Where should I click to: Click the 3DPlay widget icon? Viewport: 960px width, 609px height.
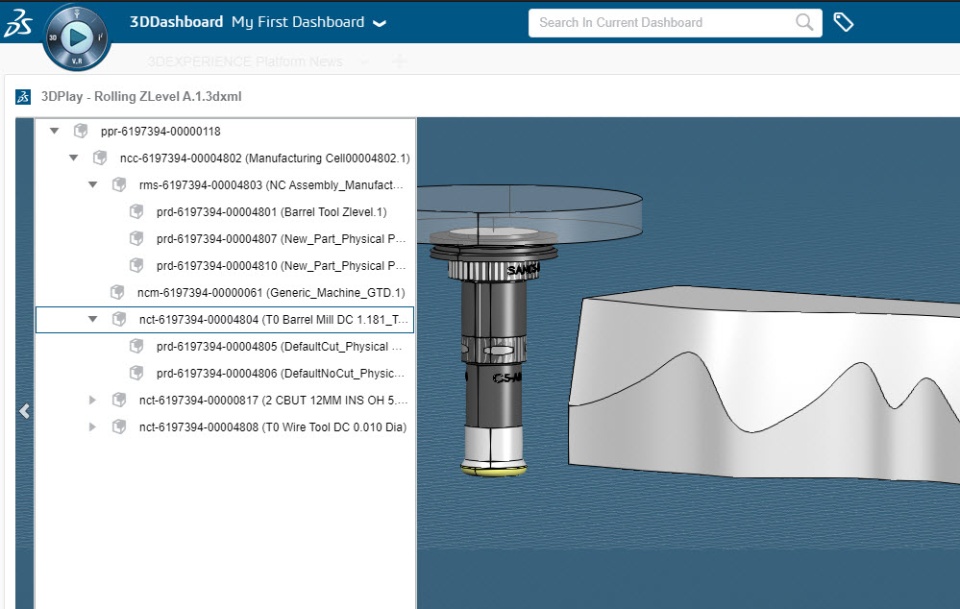(23, 97)
